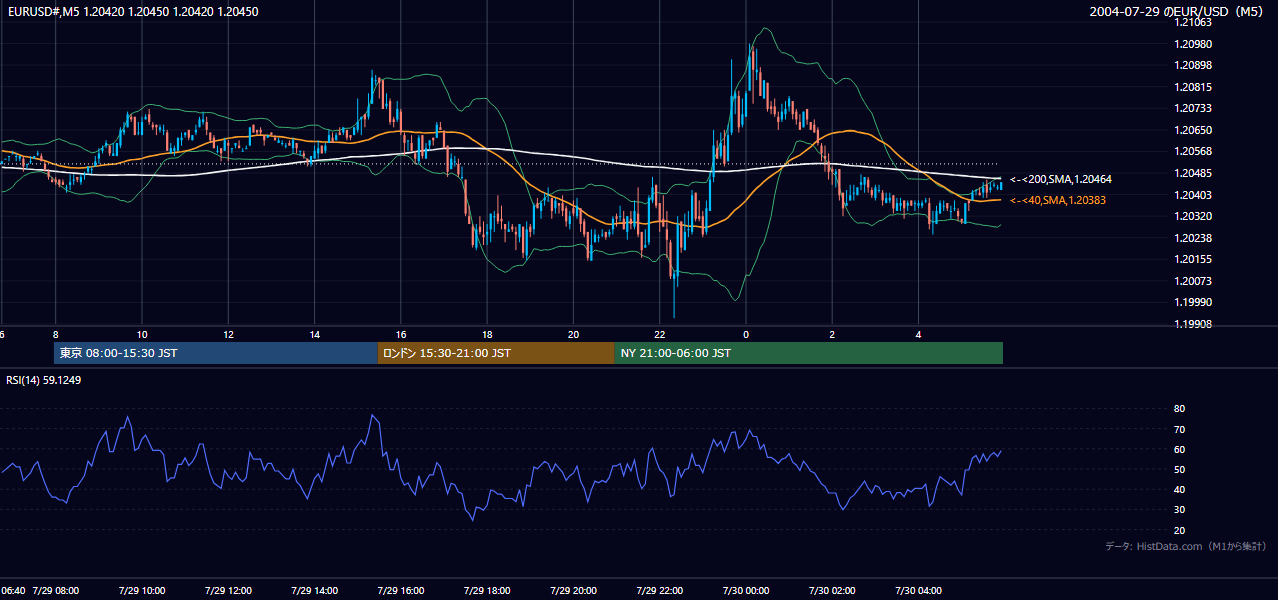Click price axis label 1.19908

(x=1193, y=324)
